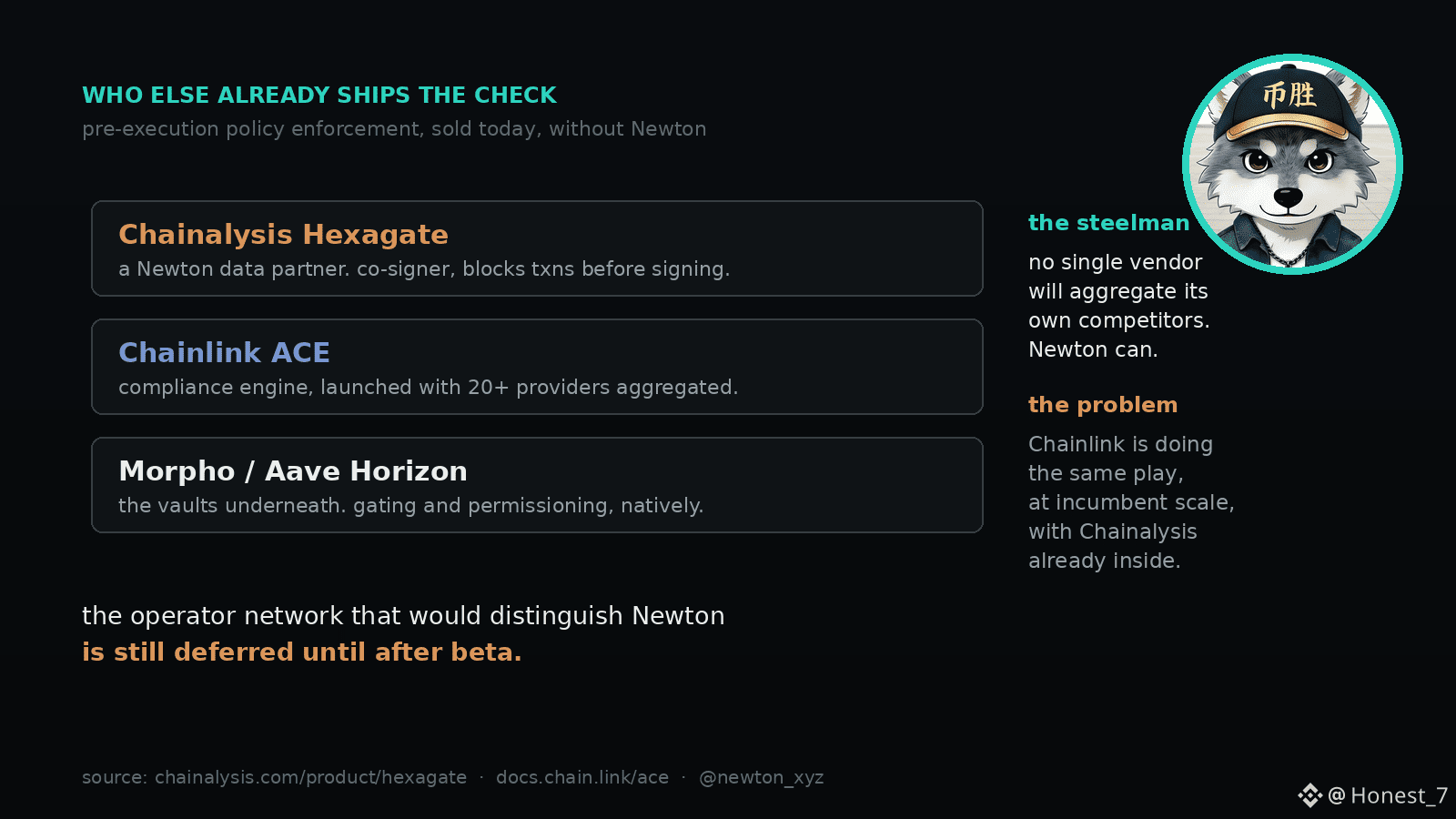
Task: Click the Binance logo icon beside @Honest_7
Action: pyautogui.click(x=1309, y=795)
